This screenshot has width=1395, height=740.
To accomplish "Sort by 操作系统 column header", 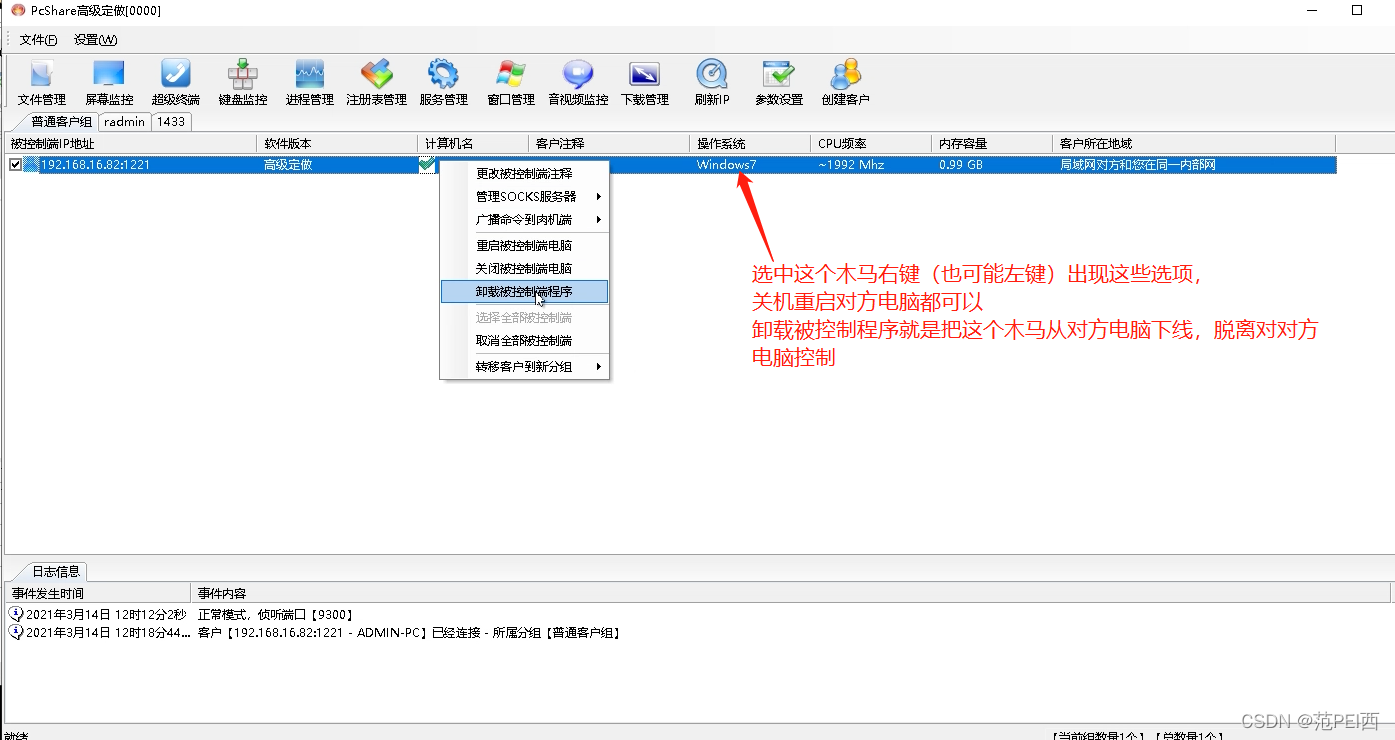I will 750,144.
